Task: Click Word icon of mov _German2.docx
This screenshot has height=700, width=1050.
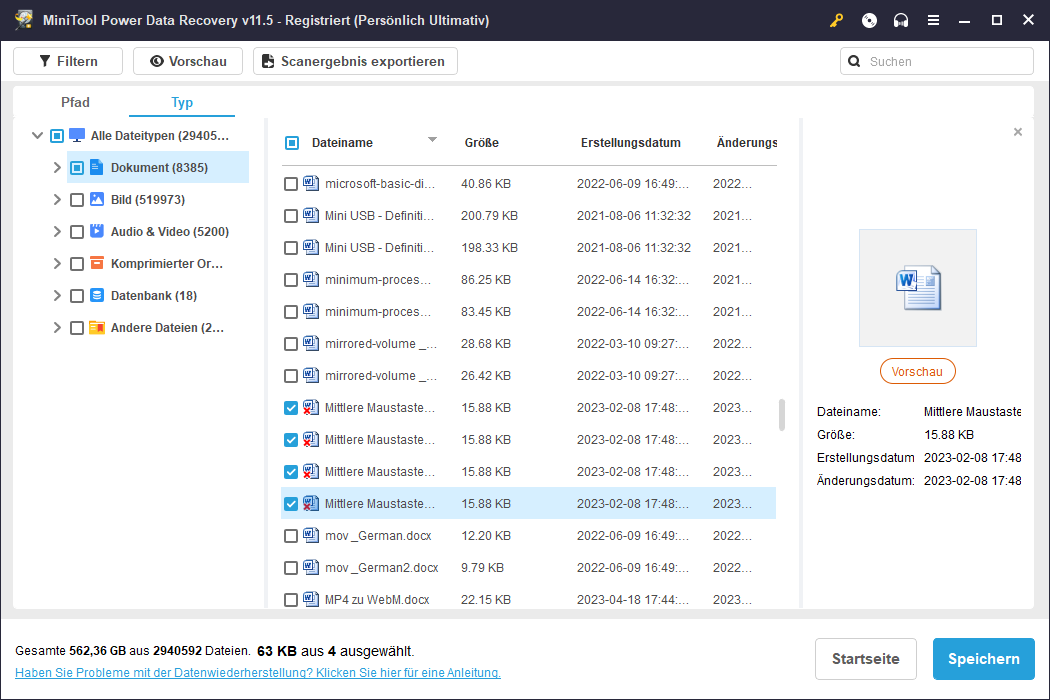Action: (x=311, y=567)
